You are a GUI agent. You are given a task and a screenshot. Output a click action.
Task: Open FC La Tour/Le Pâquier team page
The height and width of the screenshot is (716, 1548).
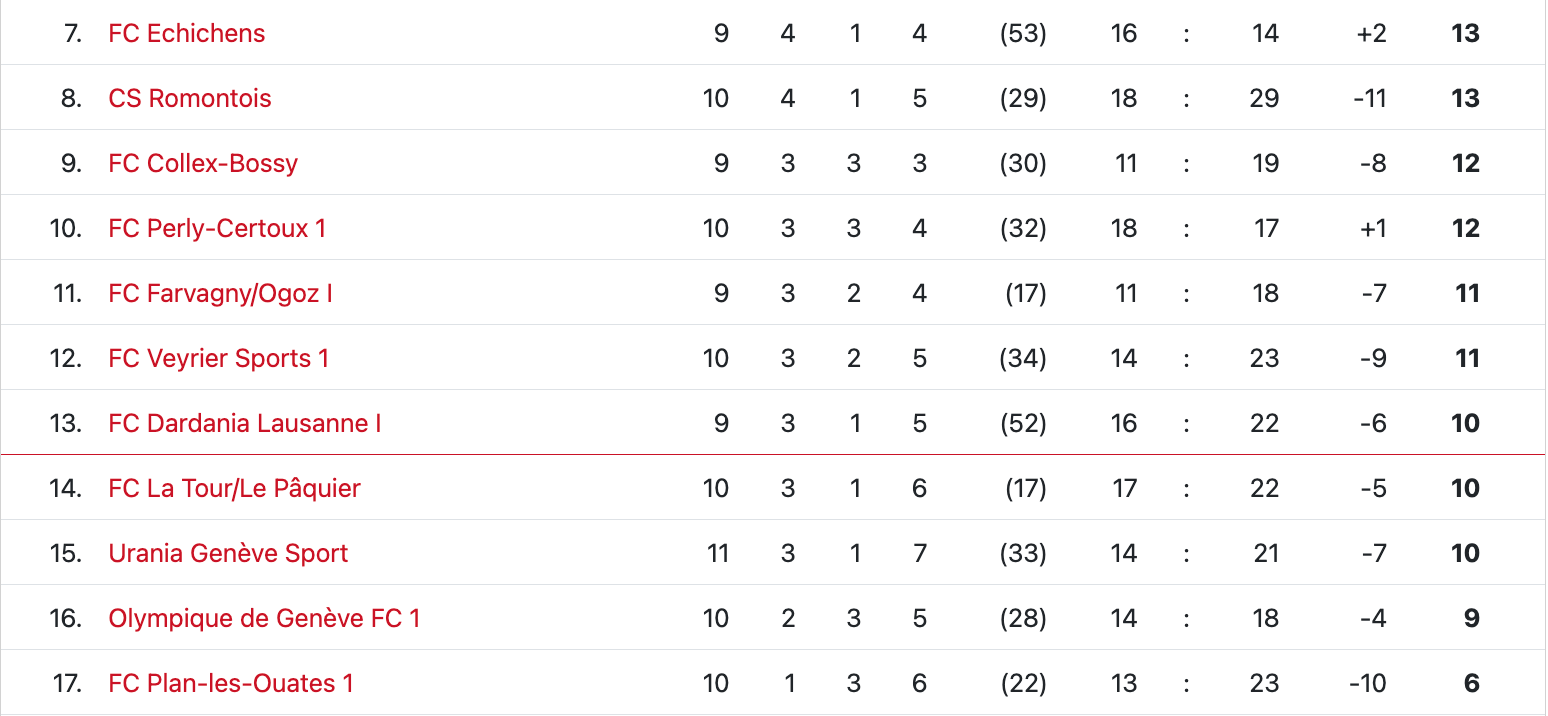pyautogui.click(x=234, y=488)
